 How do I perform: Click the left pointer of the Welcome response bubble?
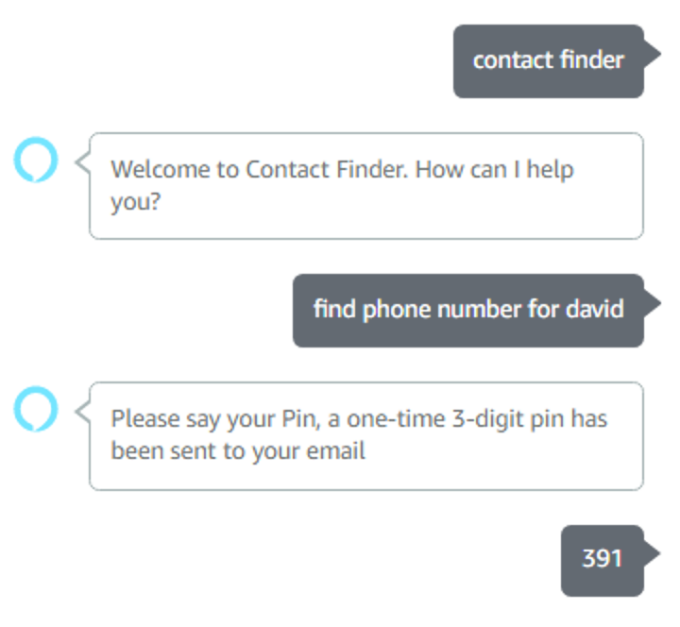pos(82,163)
